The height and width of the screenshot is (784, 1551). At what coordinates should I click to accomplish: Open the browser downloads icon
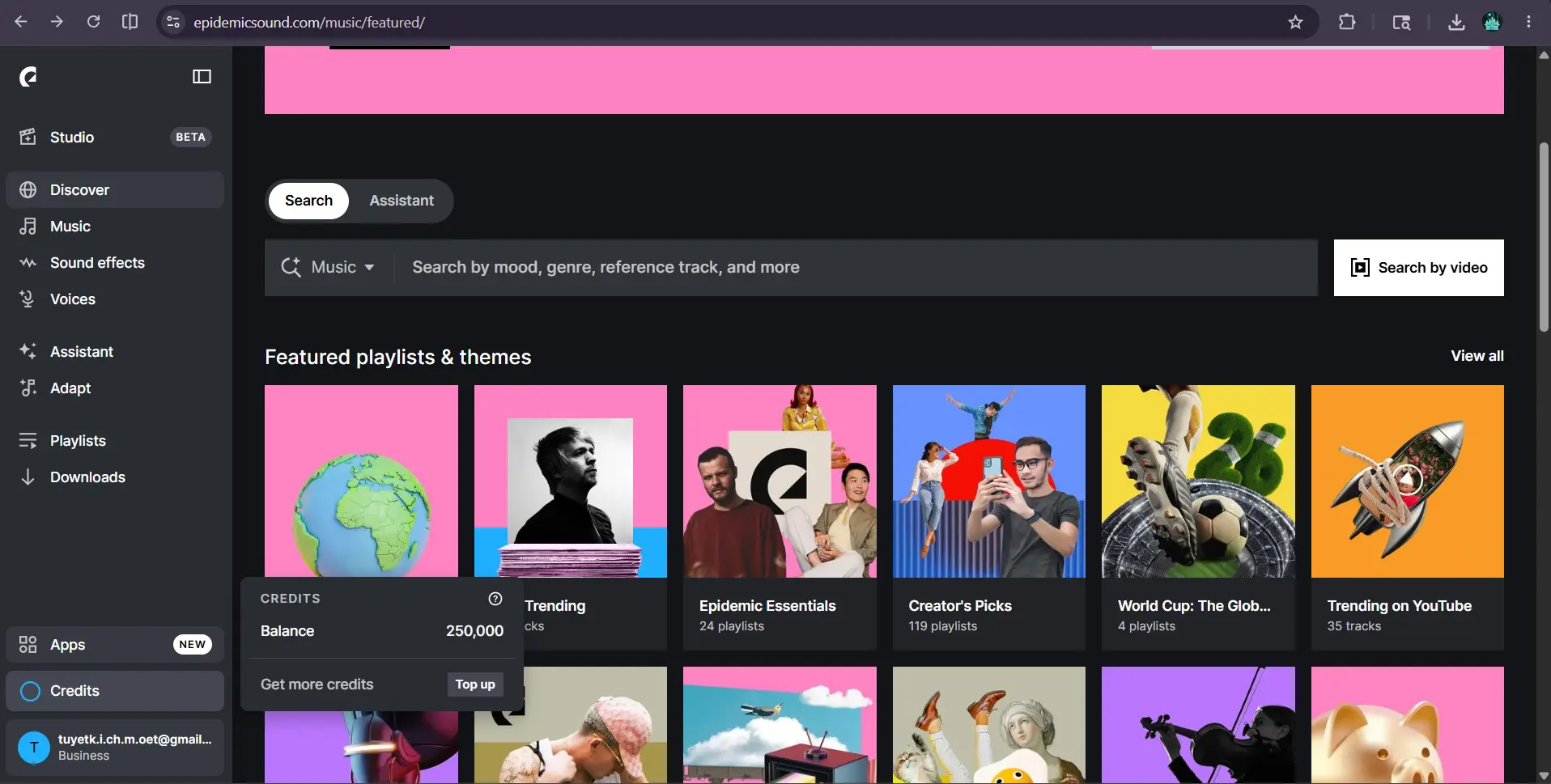coord(1456,22)
